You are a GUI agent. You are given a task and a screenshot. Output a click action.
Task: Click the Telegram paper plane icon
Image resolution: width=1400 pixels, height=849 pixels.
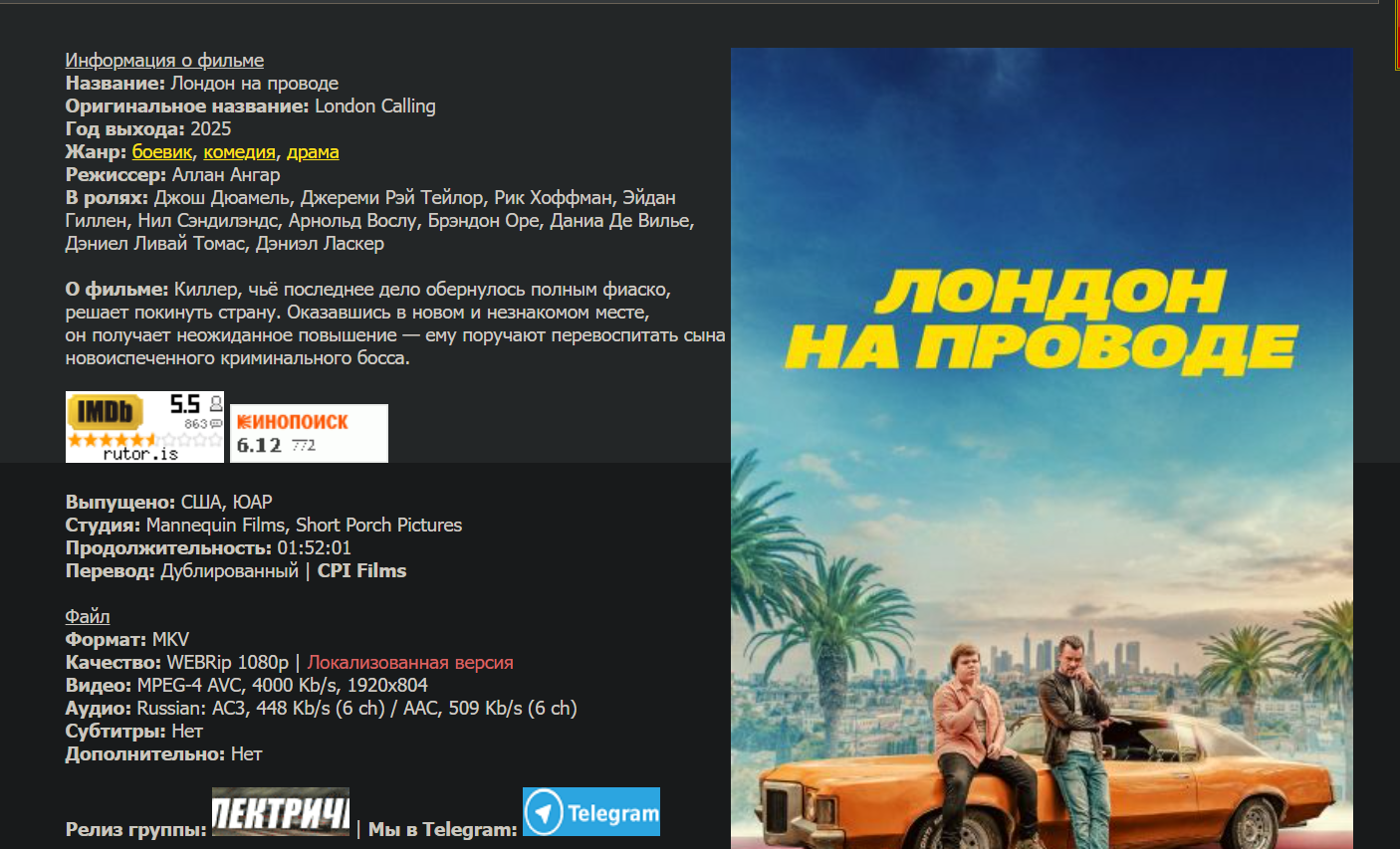tap(544, 812)
